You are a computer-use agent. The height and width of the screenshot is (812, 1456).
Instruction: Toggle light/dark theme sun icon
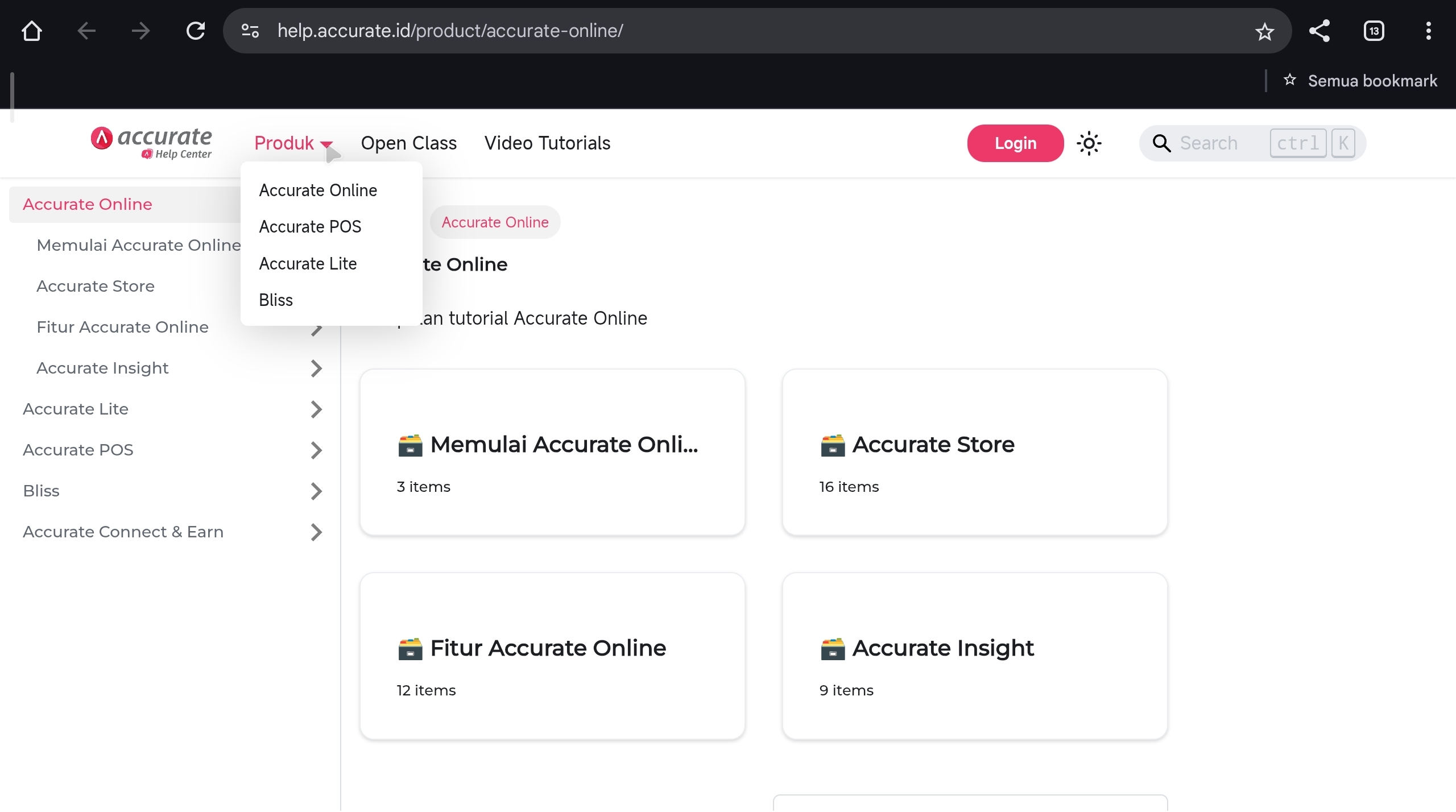(1089, 143)
